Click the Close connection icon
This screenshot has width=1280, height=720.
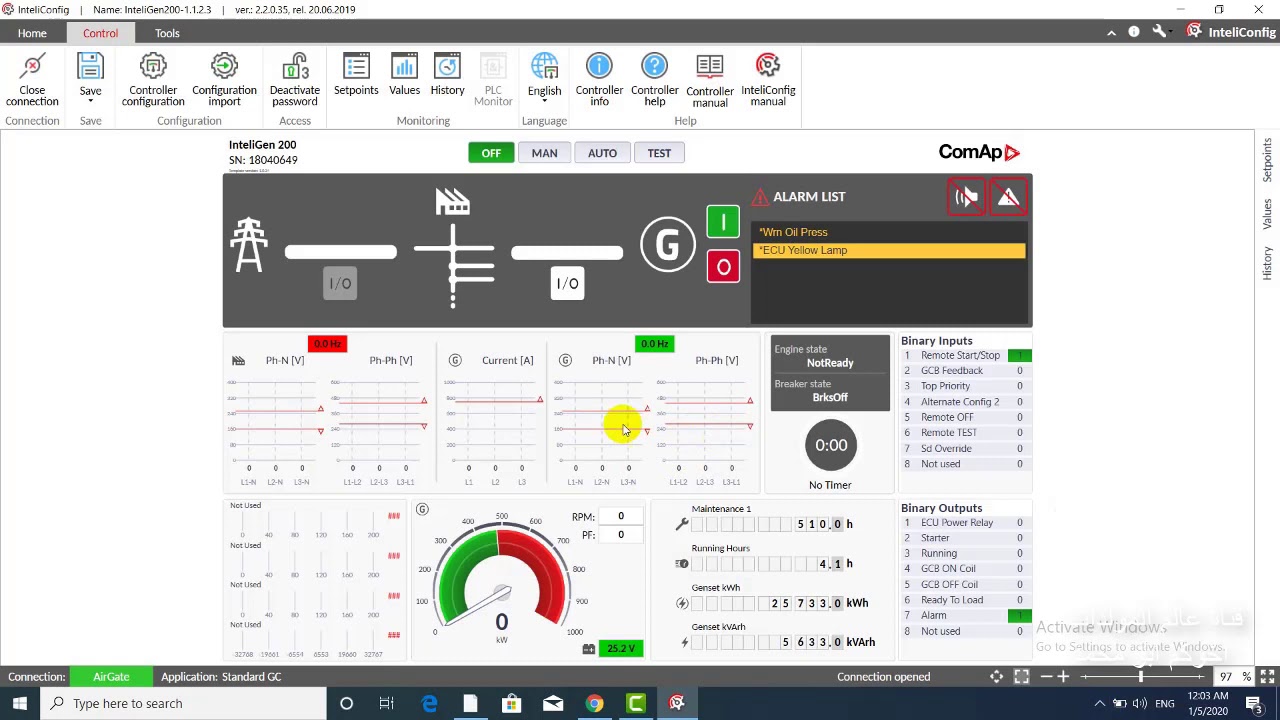[x=32, y=79]
